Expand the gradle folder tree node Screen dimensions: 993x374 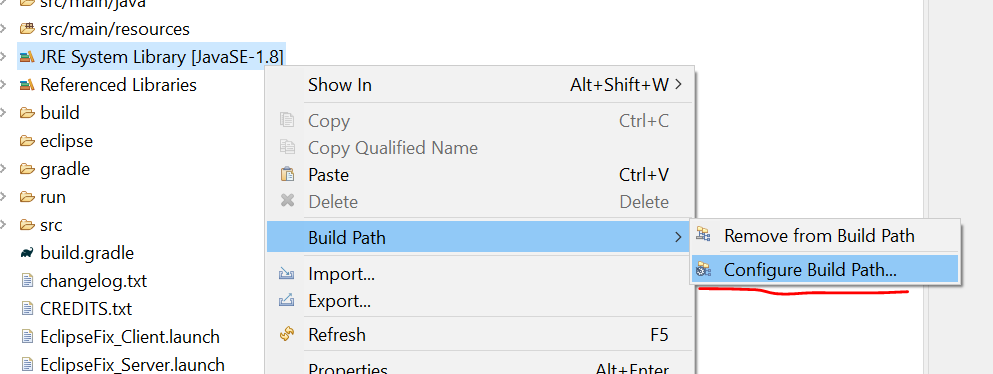point(4,169)
